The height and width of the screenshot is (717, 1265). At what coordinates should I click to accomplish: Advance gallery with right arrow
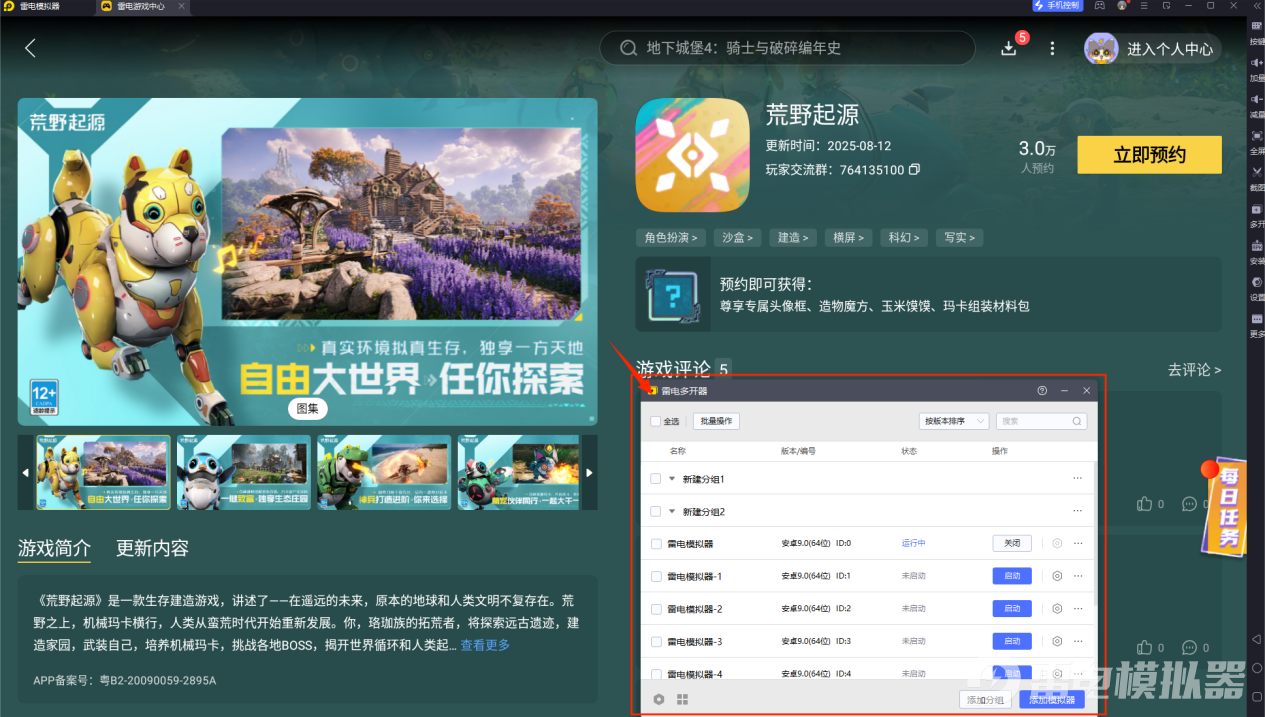[x=590, y=473]
